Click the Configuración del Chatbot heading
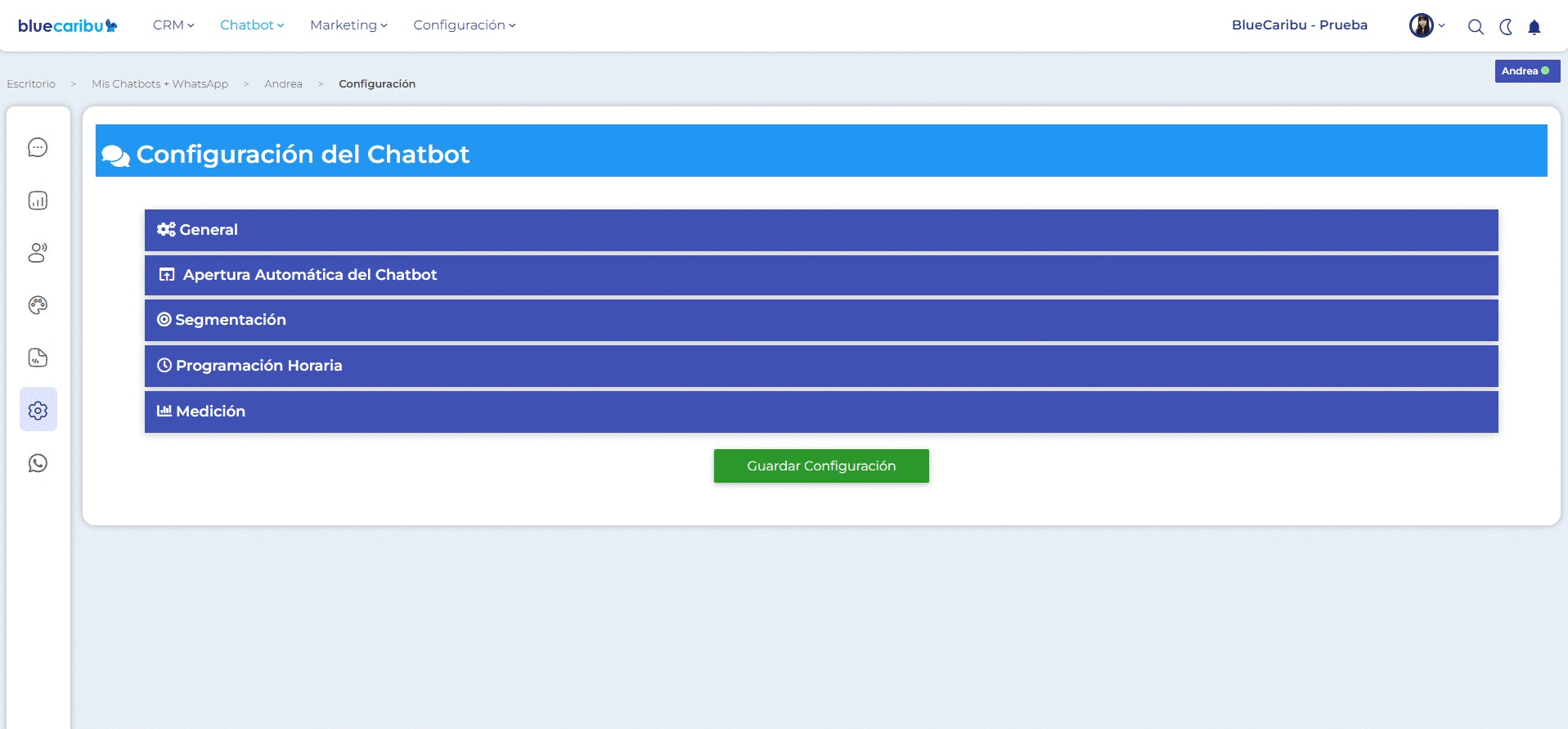This screenshot has height=729, width=1568. 303,154
